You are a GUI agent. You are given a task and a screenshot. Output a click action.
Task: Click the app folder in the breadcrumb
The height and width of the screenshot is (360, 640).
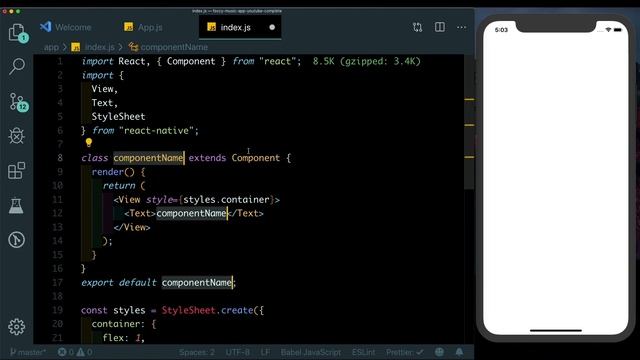(x=51, y=47)
